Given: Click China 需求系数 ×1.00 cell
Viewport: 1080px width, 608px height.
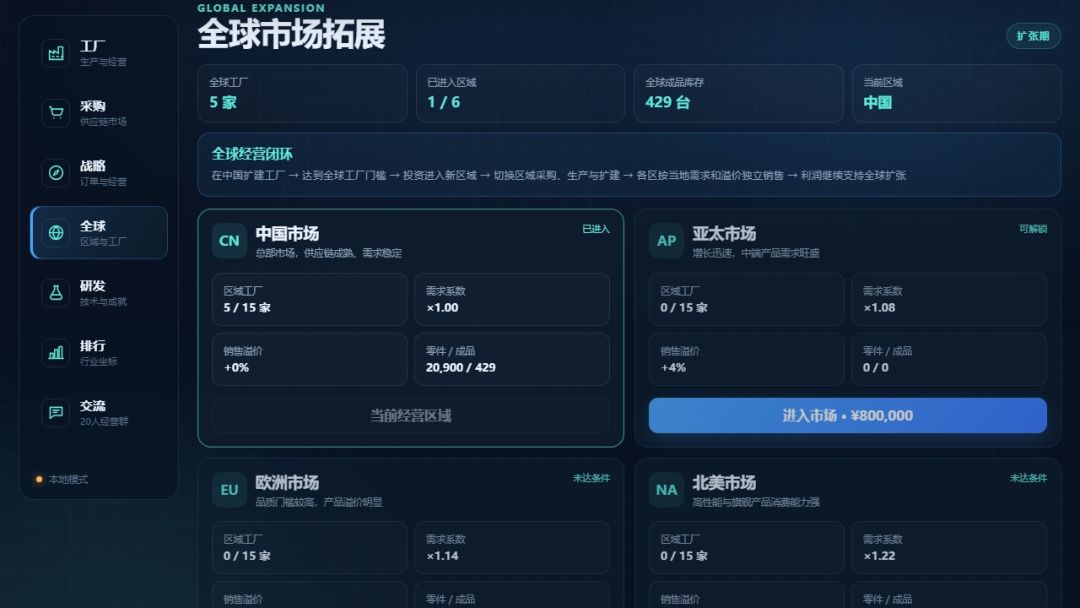Looking at the screenshot, I should [x=512, y=300].
